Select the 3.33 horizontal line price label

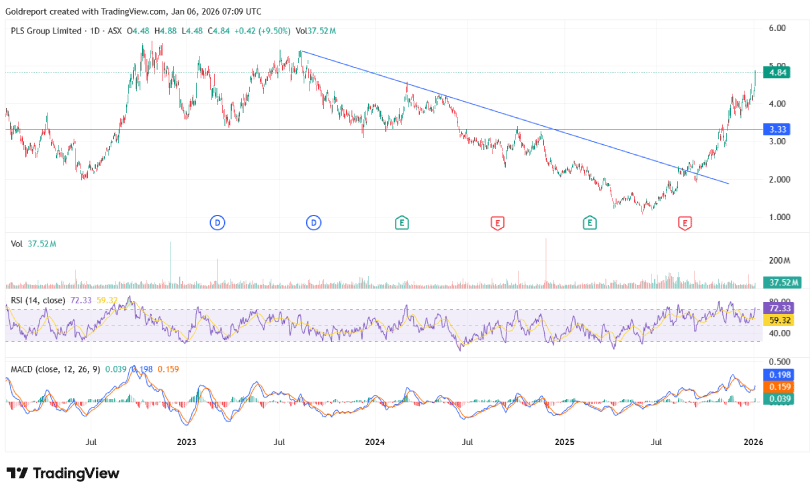(x=775, y=129)
